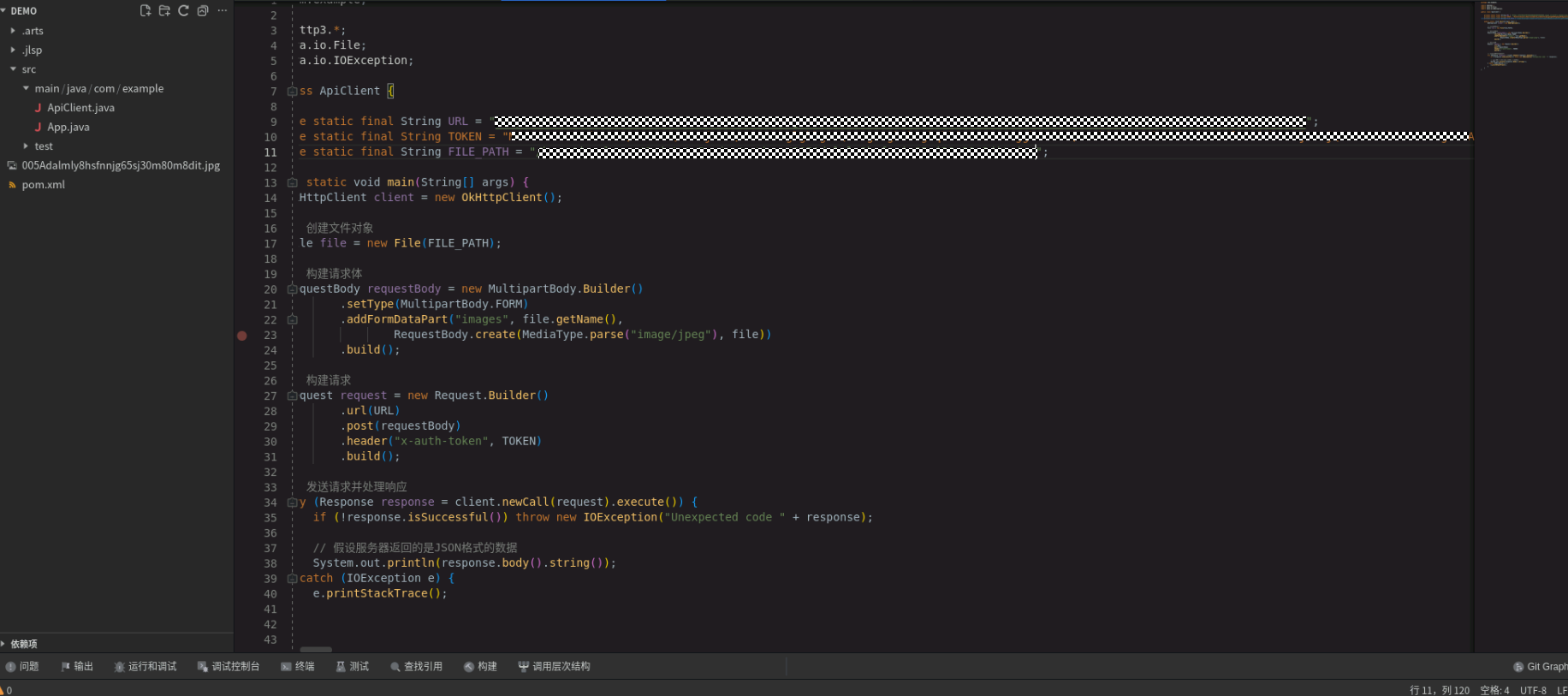Open the 问题 (Problems) panel tab
1568x696 pixels.
(x=22, y=667)
